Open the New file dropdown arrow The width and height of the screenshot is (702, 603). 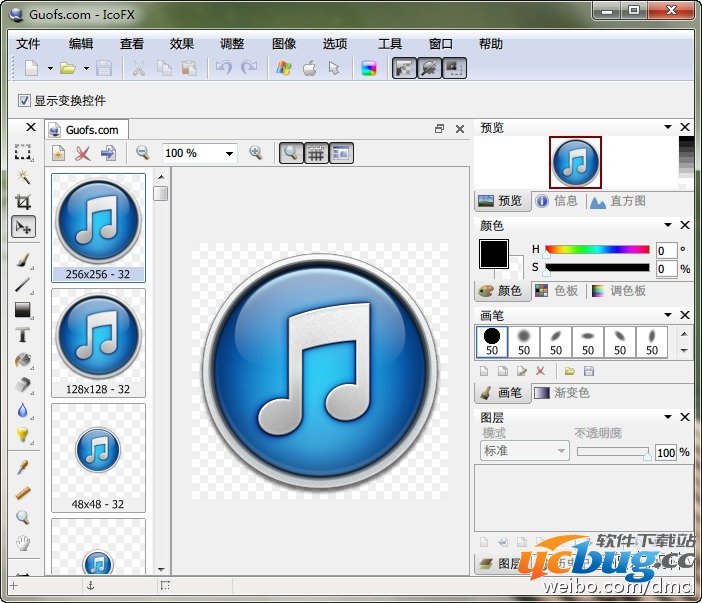tap(50, 68)
